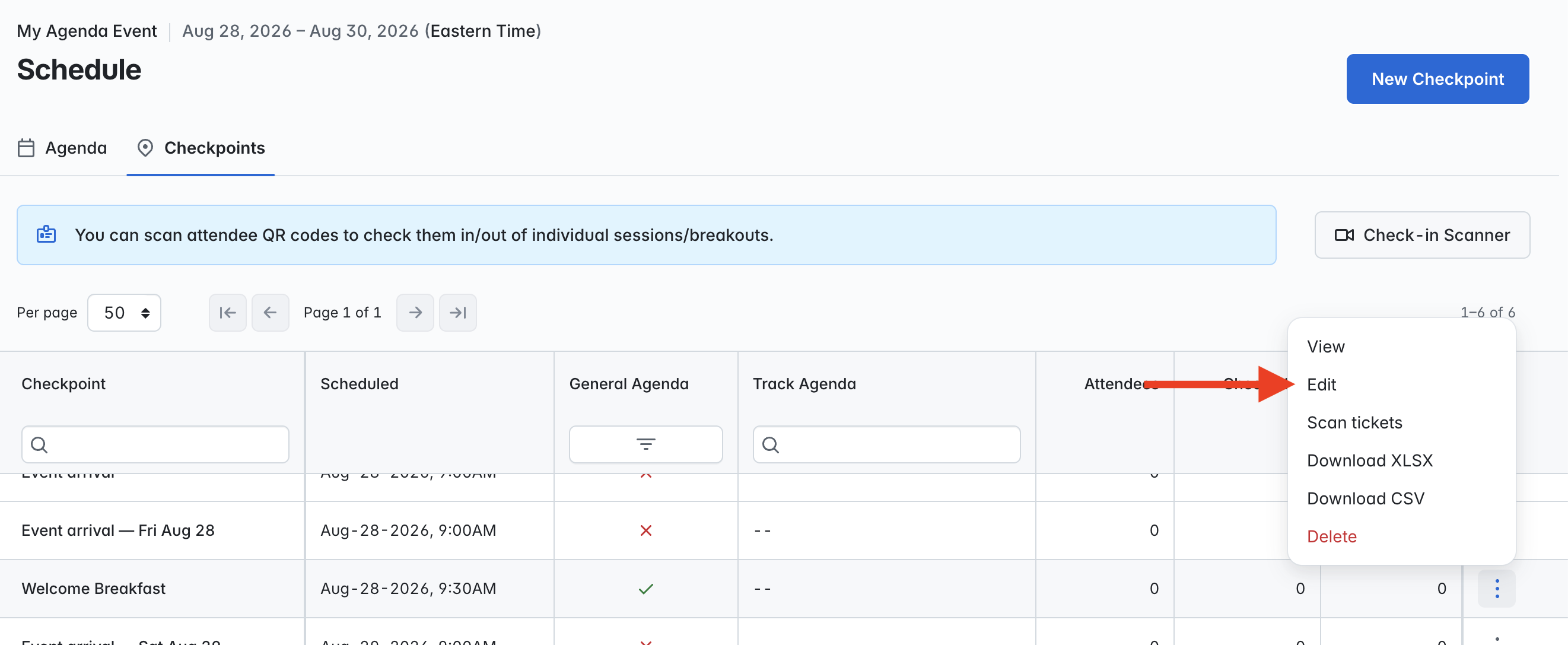Click the Page 1 of 1 indicator
Image resolution: width=1568 pixels, height=645 pixels.
pyautogui.click(x=342, y=313)
